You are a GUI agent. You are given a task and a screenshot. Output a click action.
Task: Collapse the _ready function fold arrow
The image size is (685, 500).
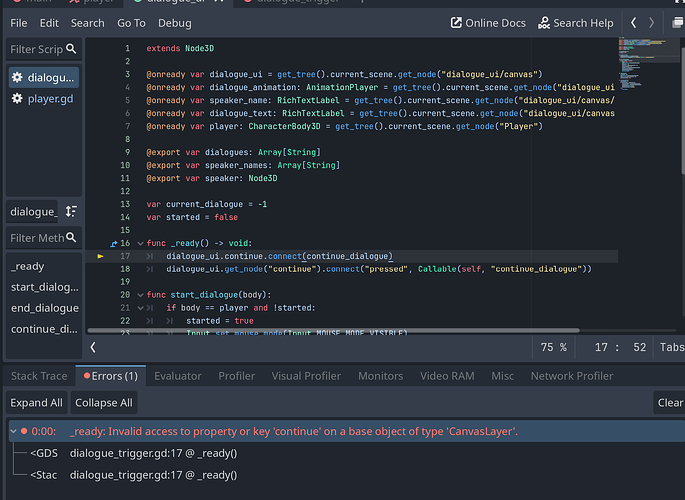(139, 243)
